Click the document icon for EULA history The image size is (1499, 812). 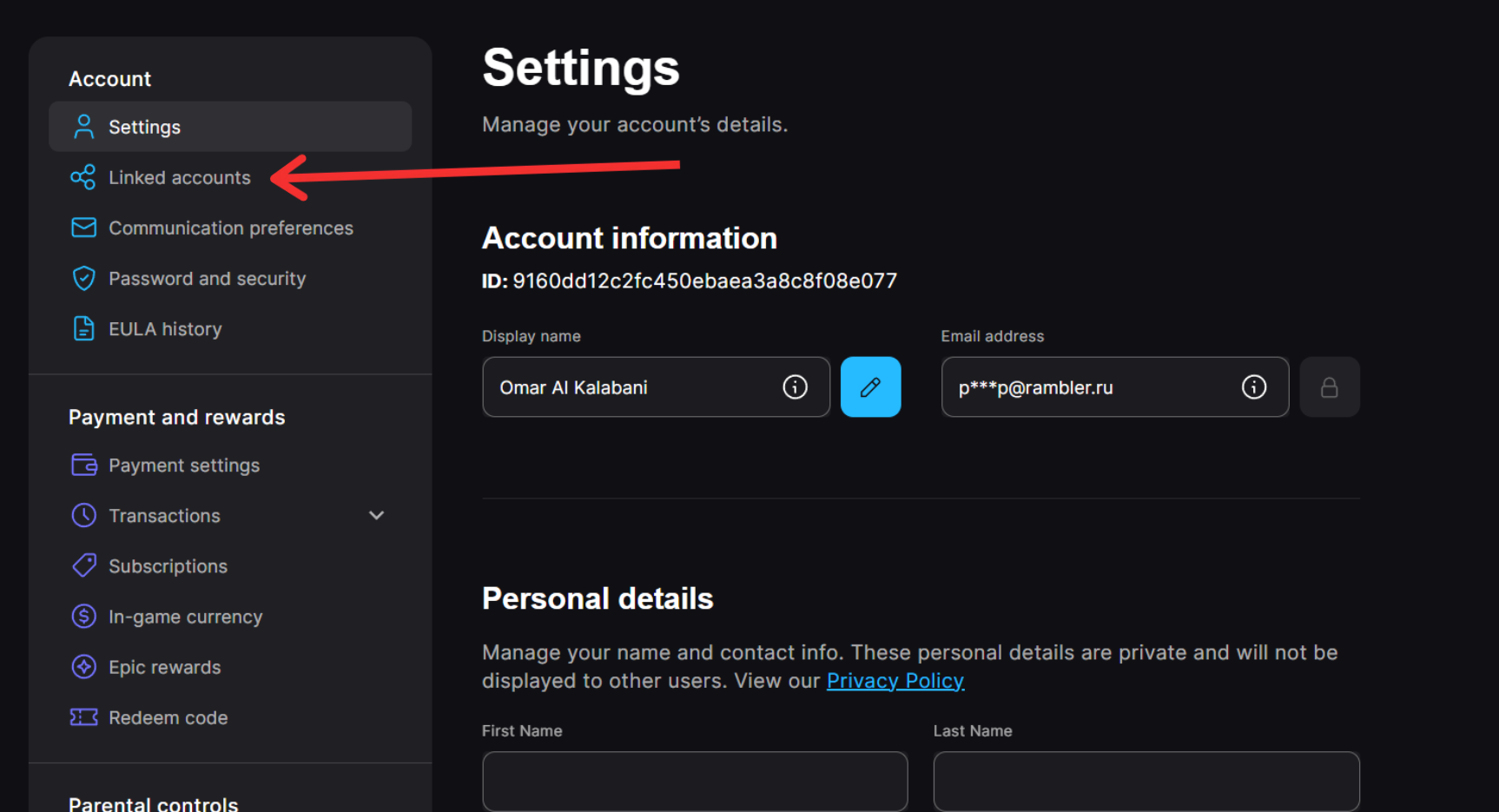point(83,329)
